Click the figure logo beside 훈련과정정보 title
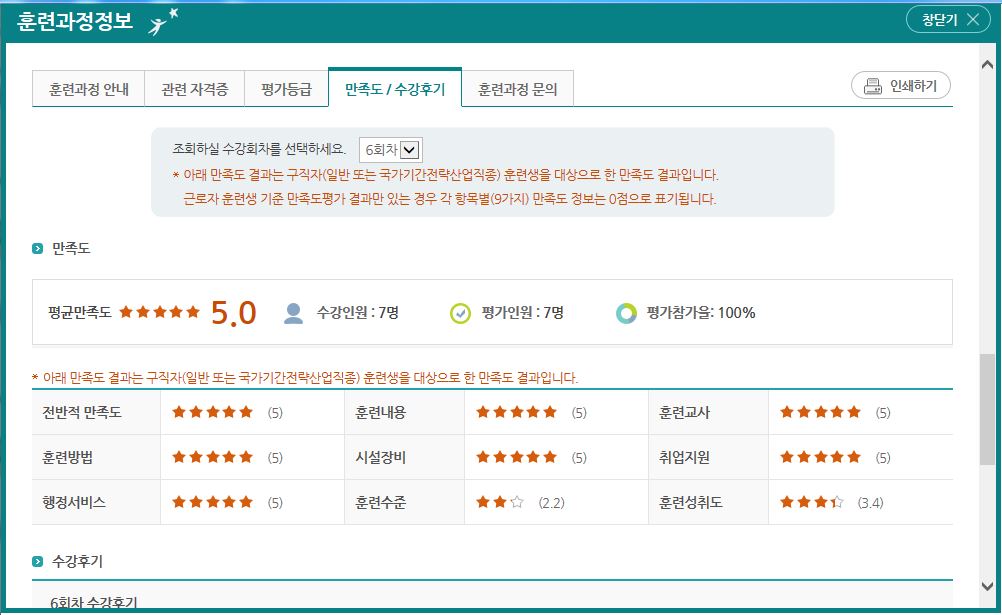The width and height of the screenshot is (1002, 615). click(163, 21)
